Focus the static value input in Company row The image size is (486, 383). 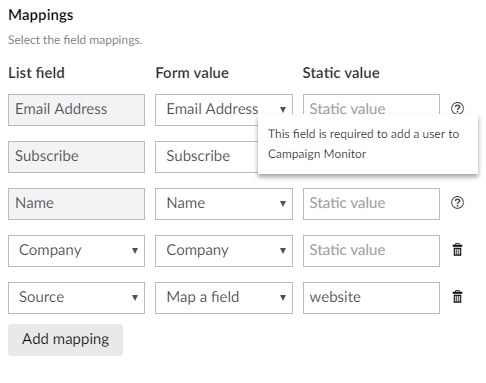pyautogui.click(x=371, y=251)
